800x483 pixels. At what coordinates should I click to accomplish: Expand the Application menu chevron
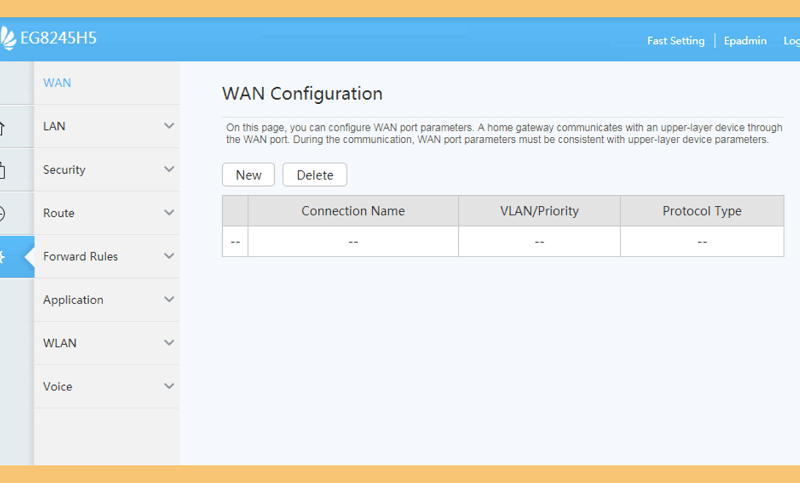pos(169,299)
